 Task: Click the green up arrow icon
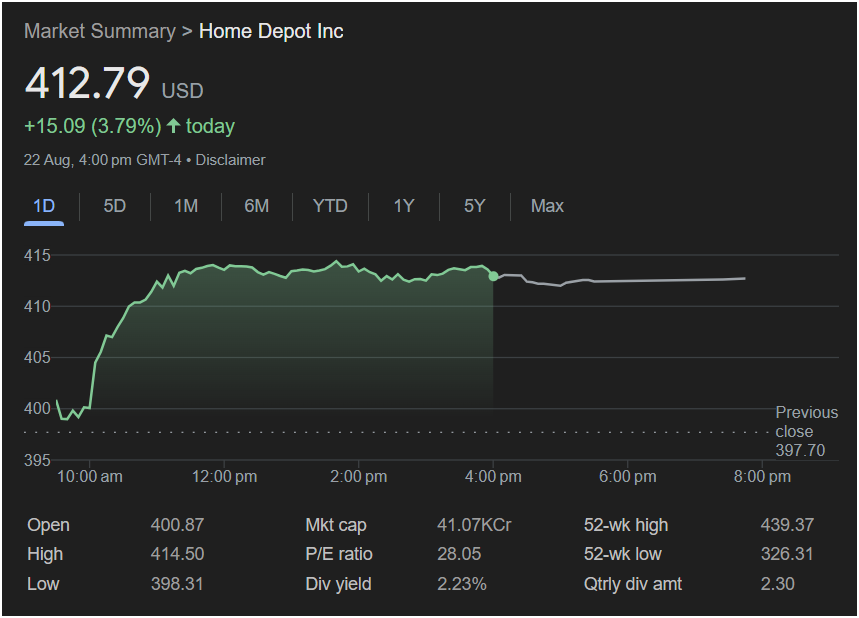click(x=174, y=126)
